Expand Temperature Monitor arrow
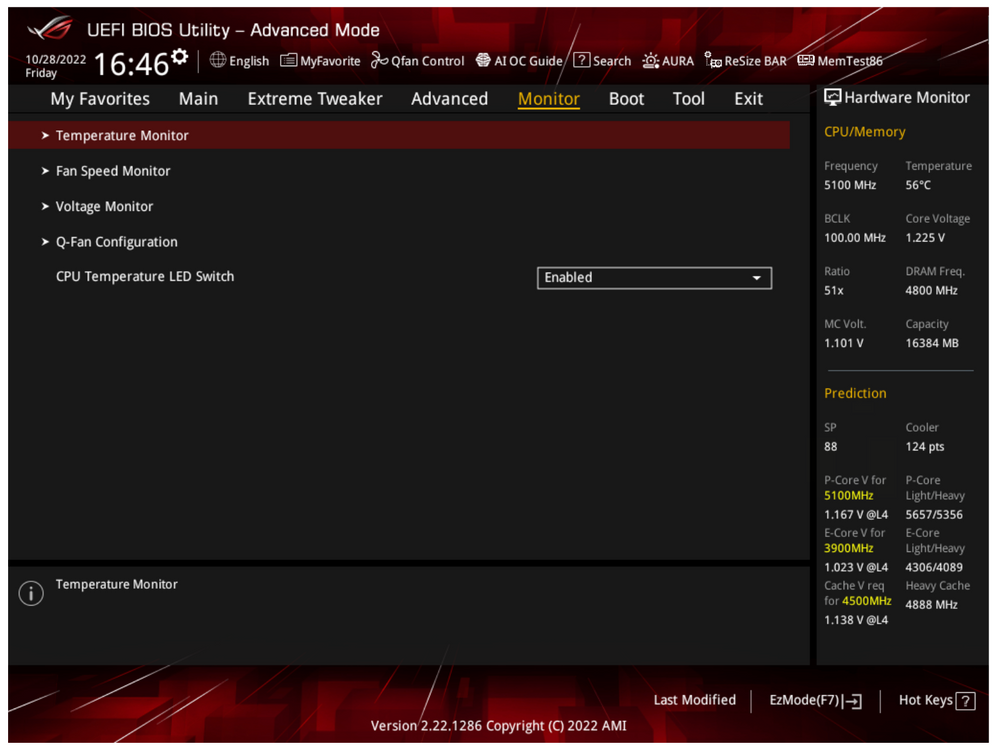The height and width of the screenshot is (751, 999). tap(45, 136)
